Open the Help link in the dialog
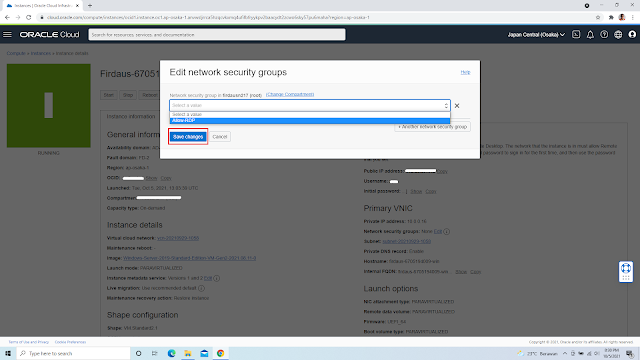Image resolution: width=640 pixels, height=360 pixels. click(465, 72)
